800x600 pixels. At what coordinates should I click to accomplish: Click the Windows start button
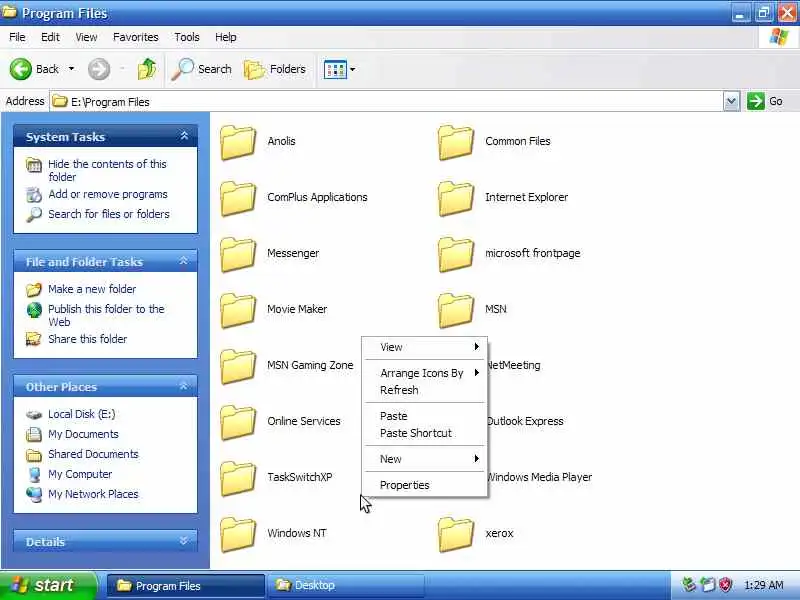pos(47,585)
